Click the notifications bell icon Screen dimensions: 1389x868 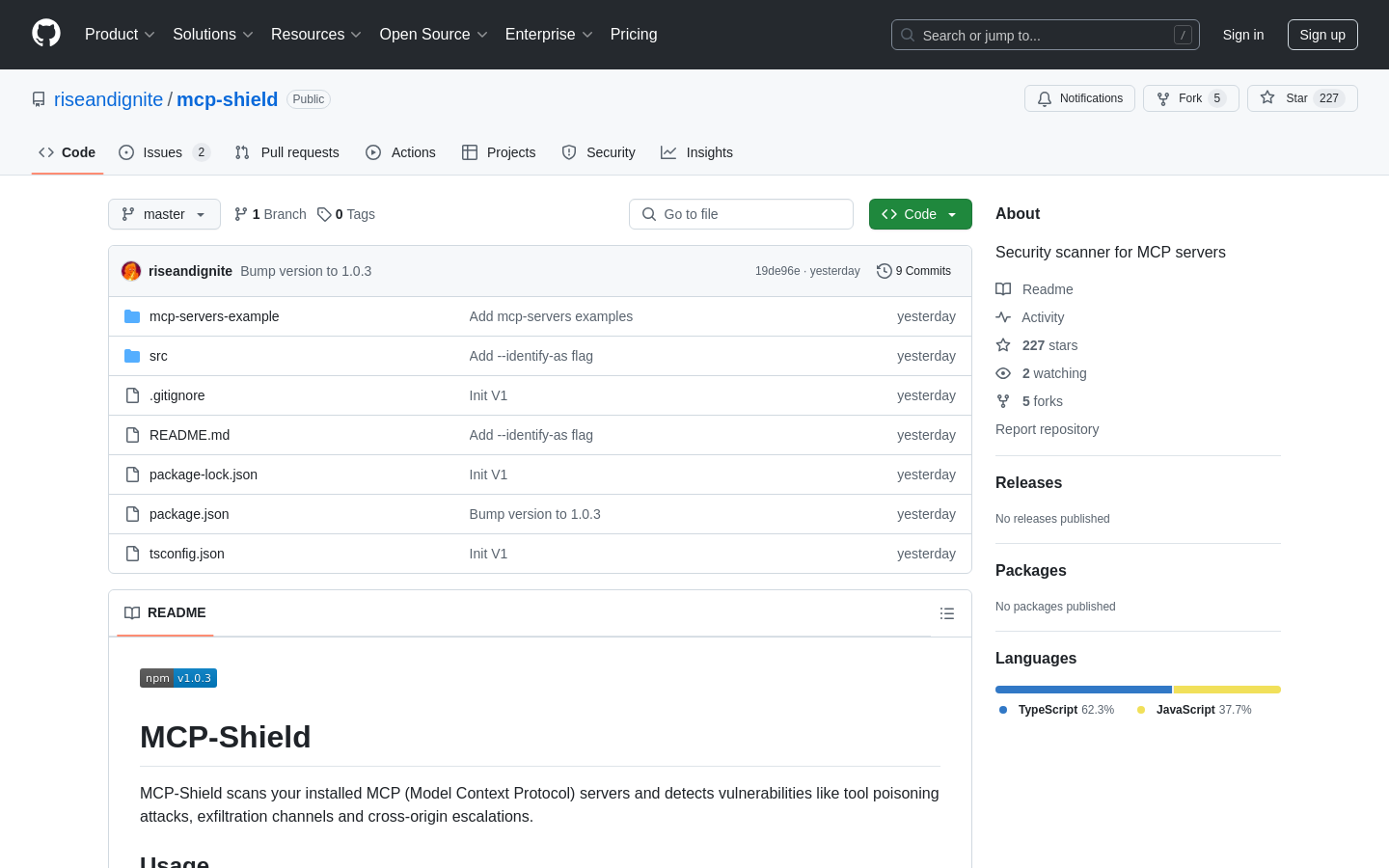[1045, 98]
